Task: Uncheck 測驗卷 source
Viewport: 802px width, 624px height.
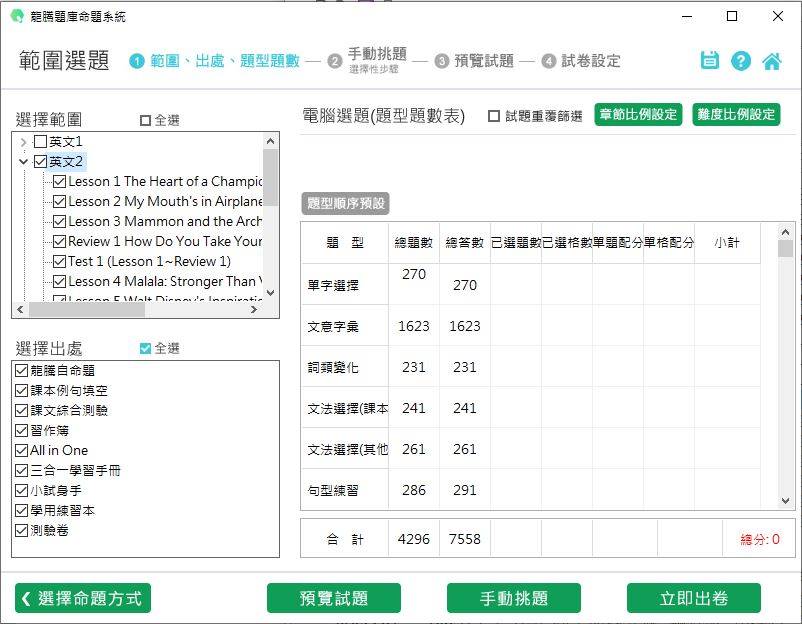Action: (21, 530)
